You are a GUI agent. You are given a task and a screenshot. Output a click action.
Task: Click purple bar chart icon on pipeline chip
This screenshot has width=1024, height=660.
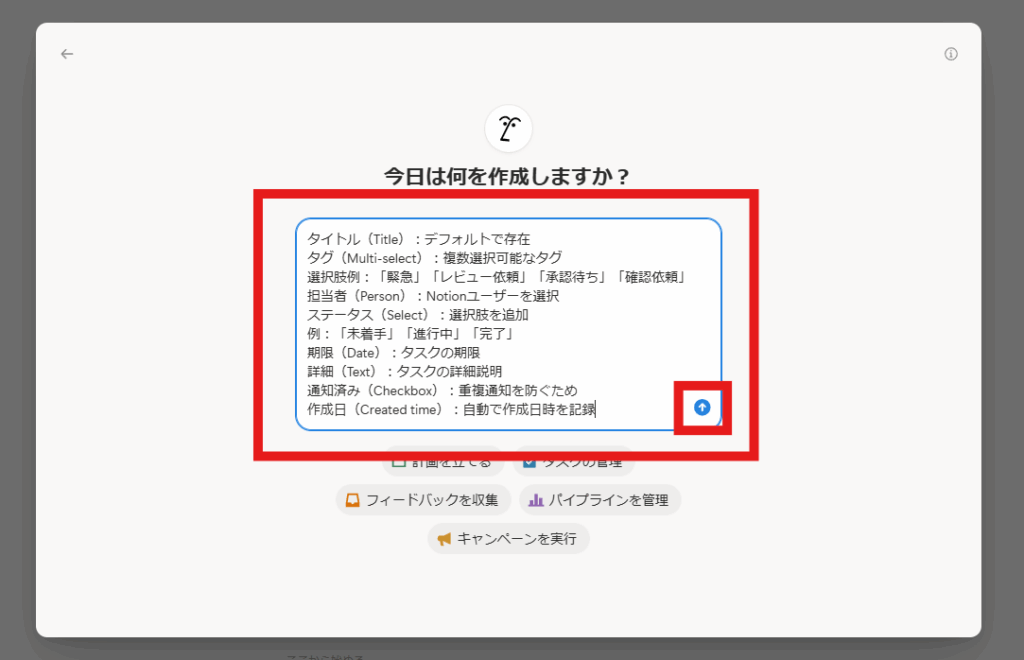(x=536, y=500)
